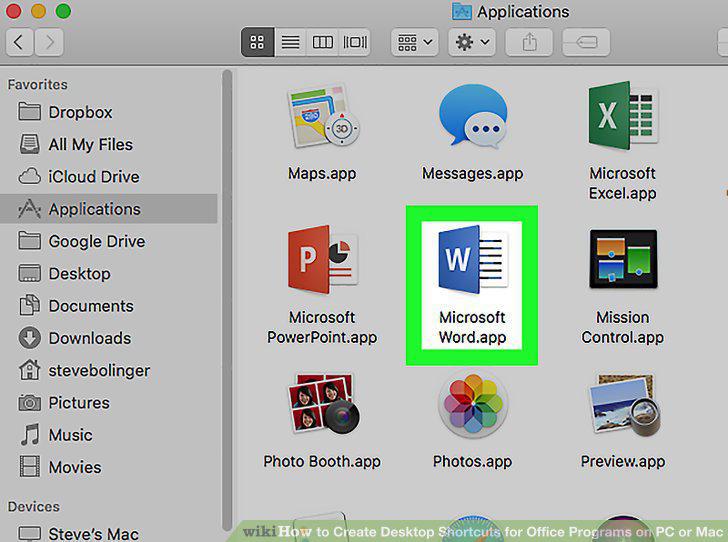Select the Preview.app icon
The height and width of the screenshot is (542, 728).
tap(623, 404)
